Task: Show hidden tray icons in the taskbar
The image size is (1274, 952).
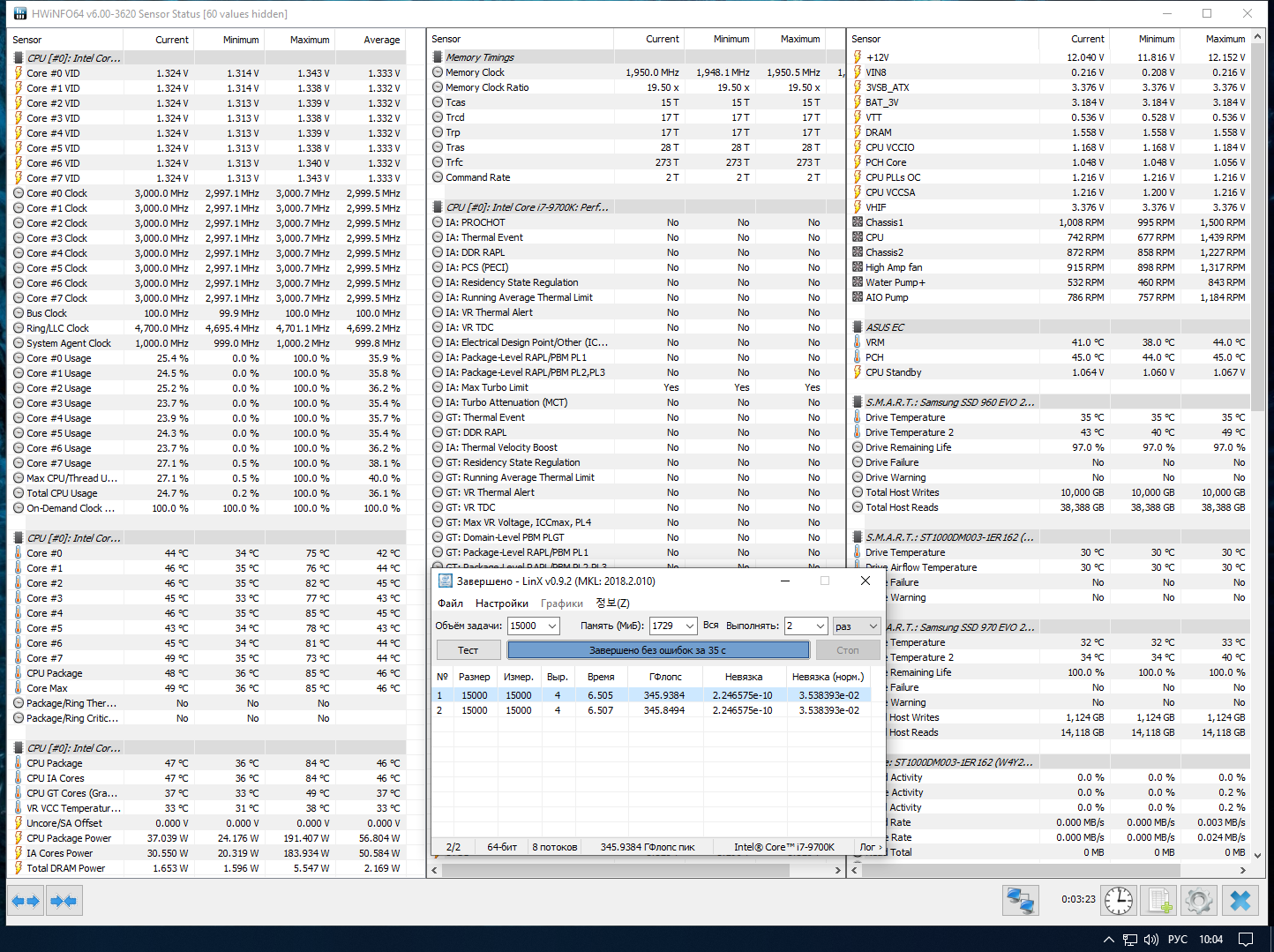Action: click(1109, 940)
